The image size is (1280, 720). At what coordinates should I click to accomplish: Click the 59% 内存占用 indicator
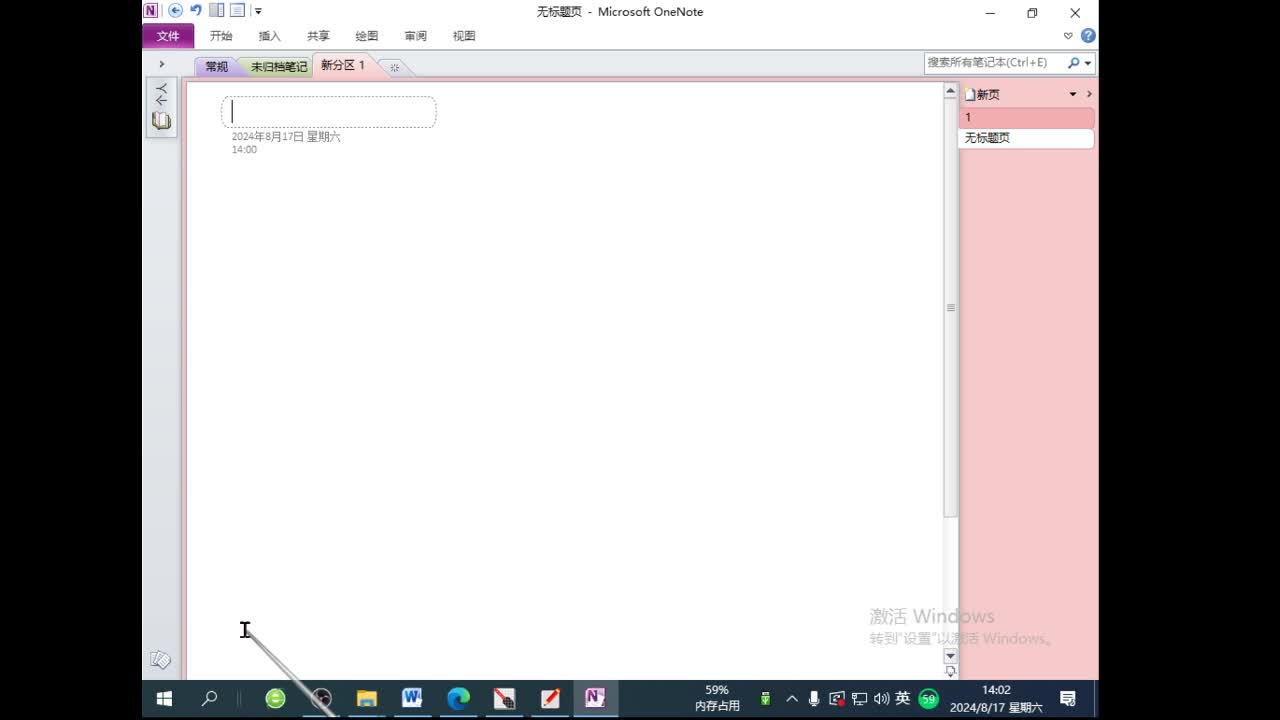[717, 698]
